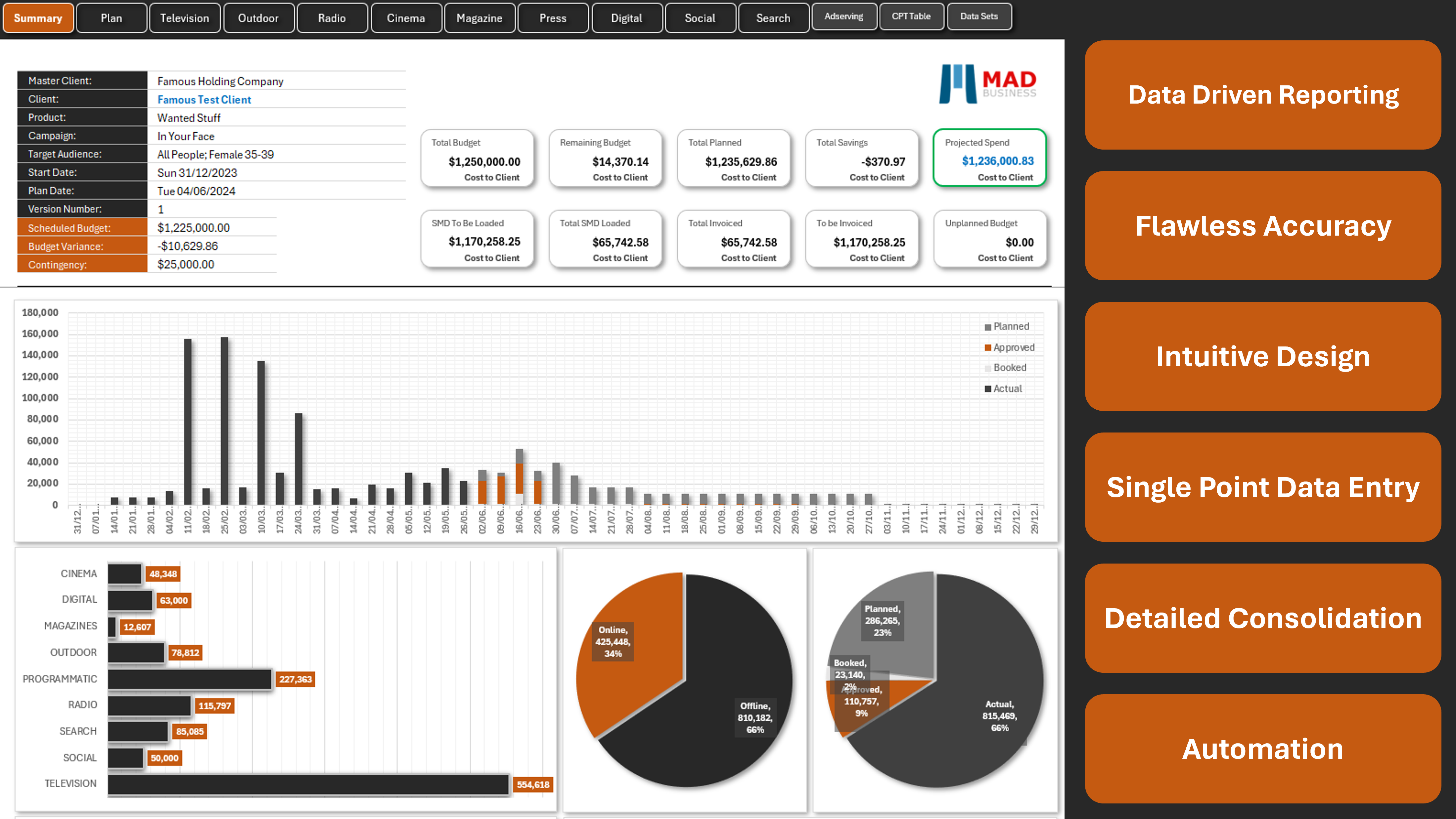Click the Planned legend color marker
Viewport: 1456px width, 819px height.
point(987,327)
